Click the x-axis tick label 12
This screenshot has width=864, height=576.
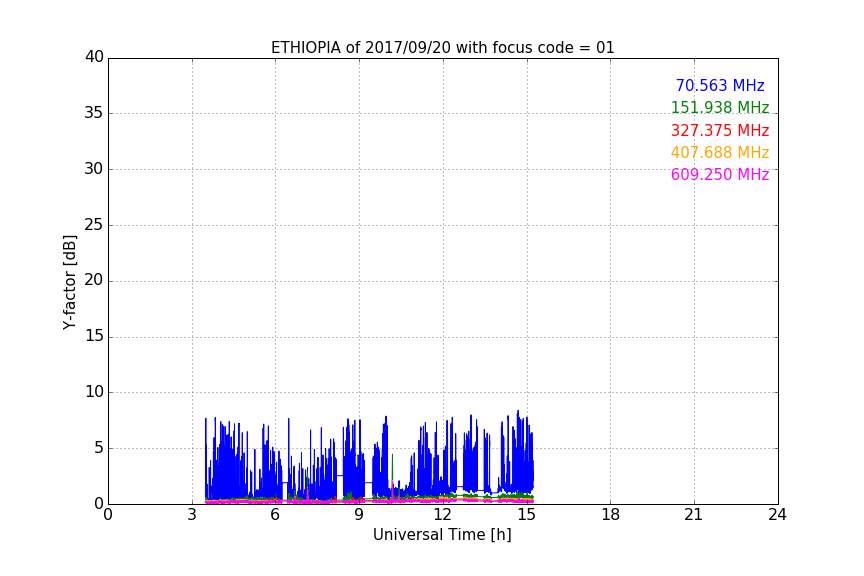pos(442,515)
